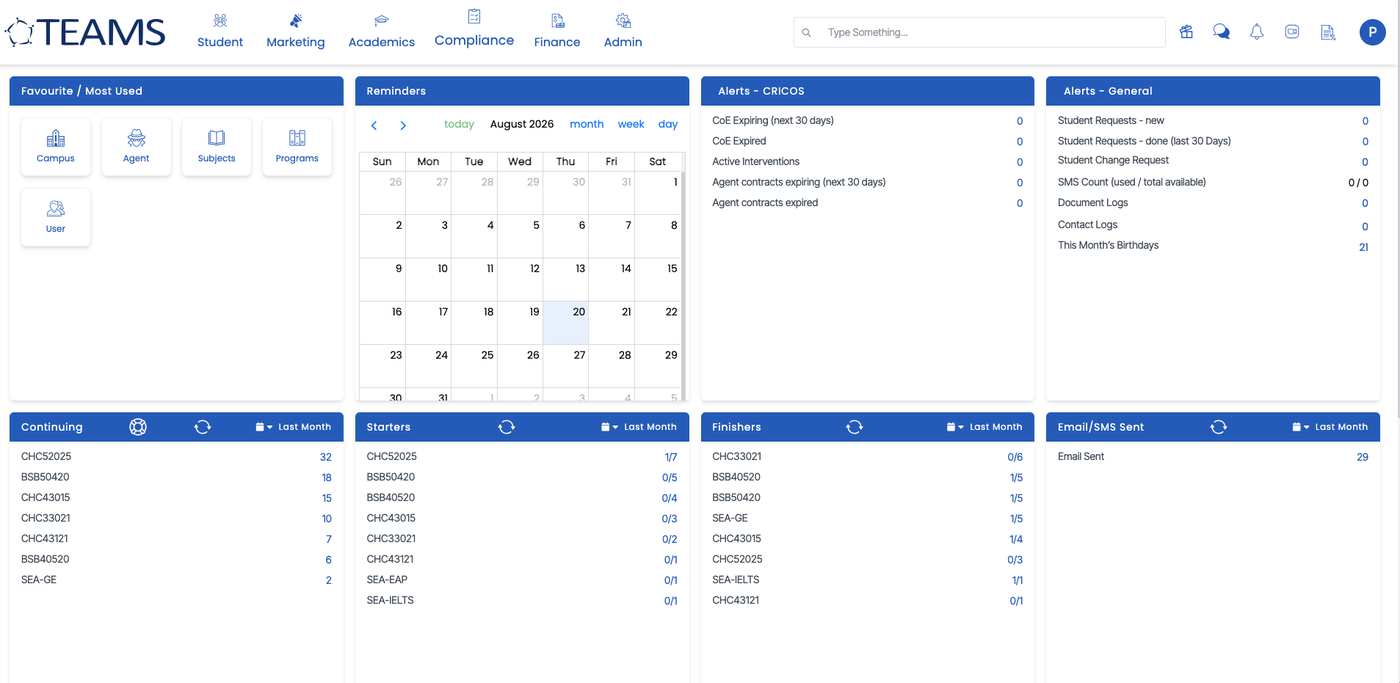The height and width of the screenshot is (683, 1400).
Task: Click the SMS Count used / total available label
Action: coord(1132,182)
